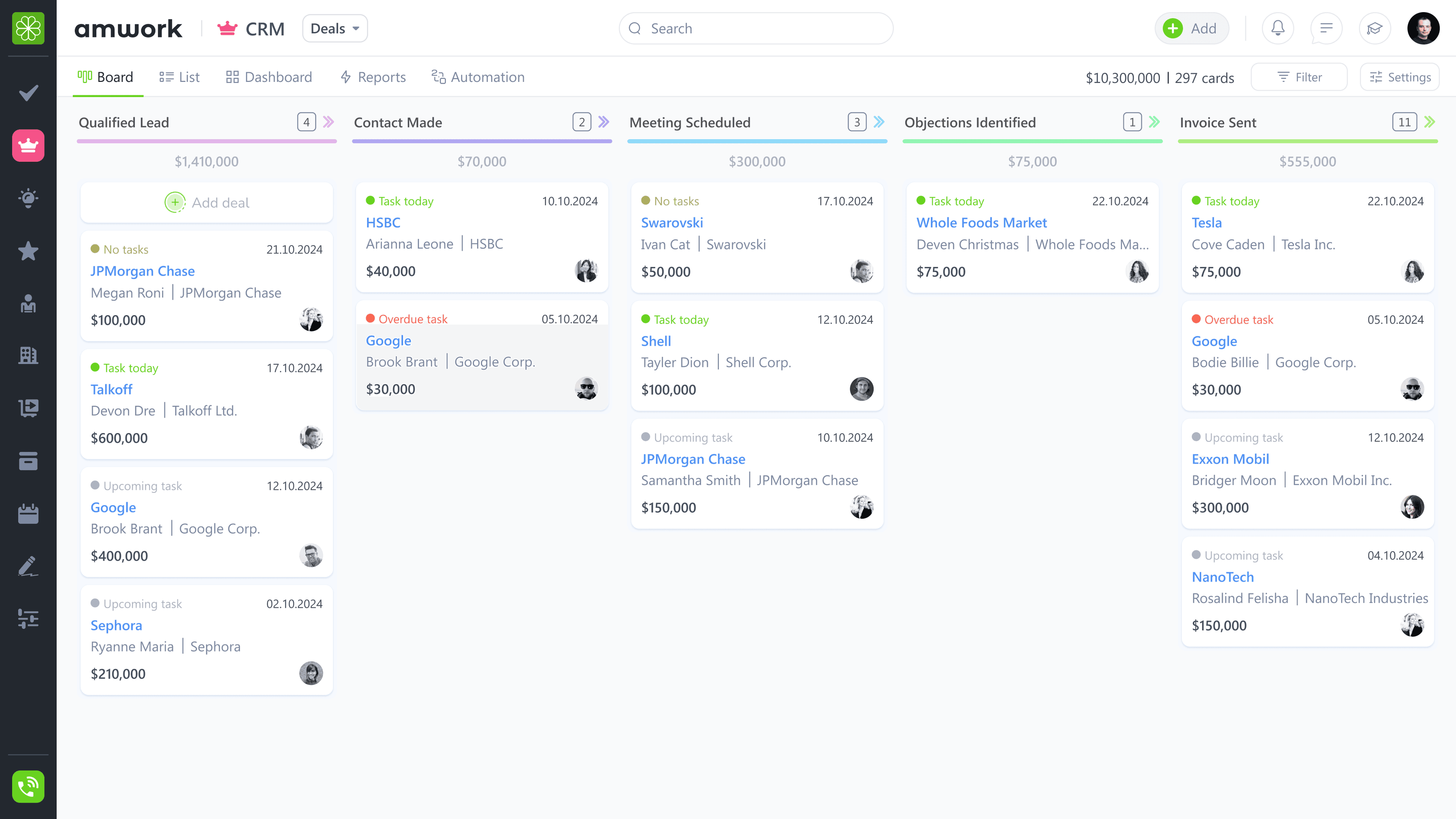Open the user profile avatar at top right
Viewport: 1456px width, 819px height.
point(1423,28)
